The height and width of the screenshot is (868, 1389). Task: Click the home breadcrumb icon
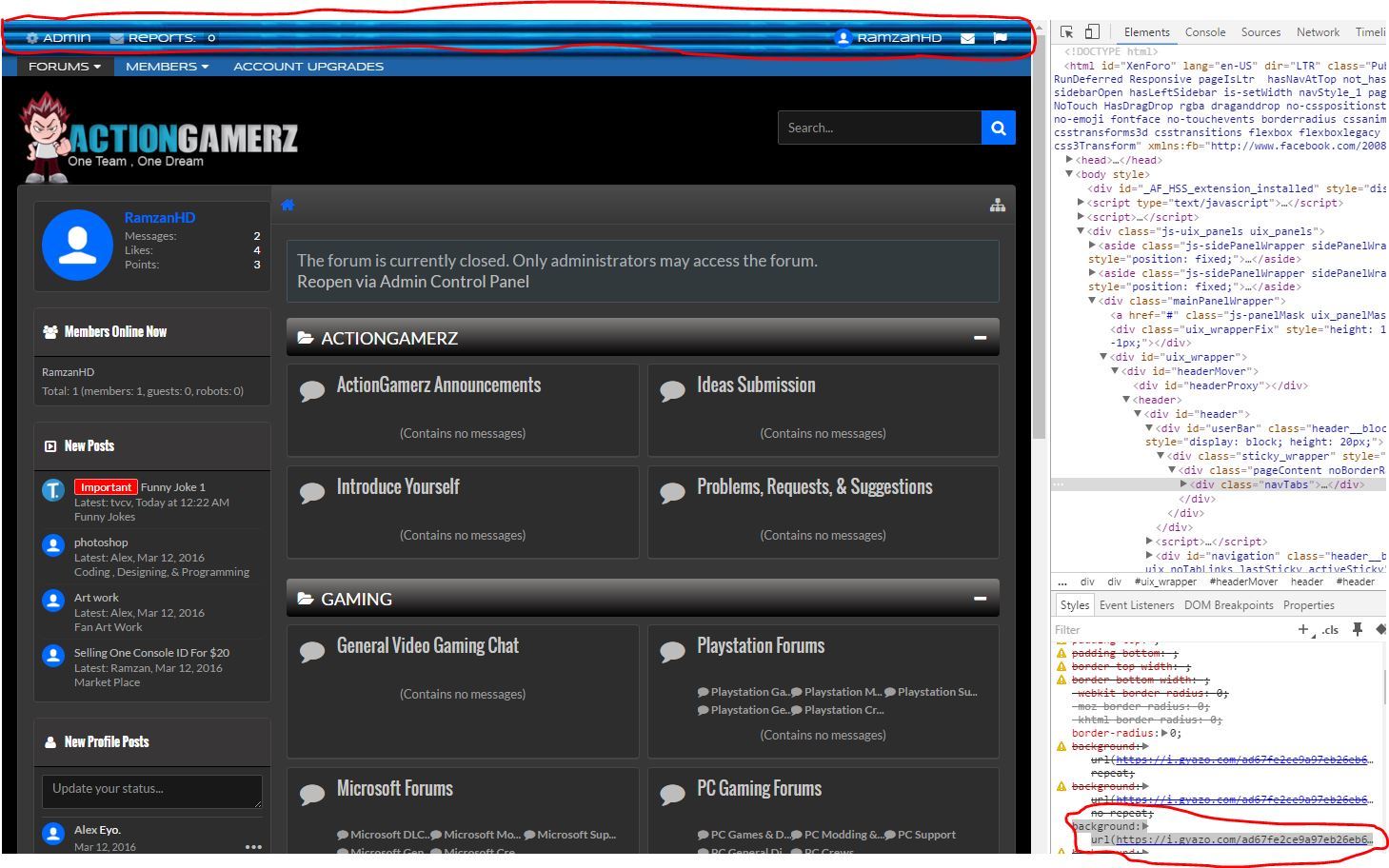tap(288, 205)
